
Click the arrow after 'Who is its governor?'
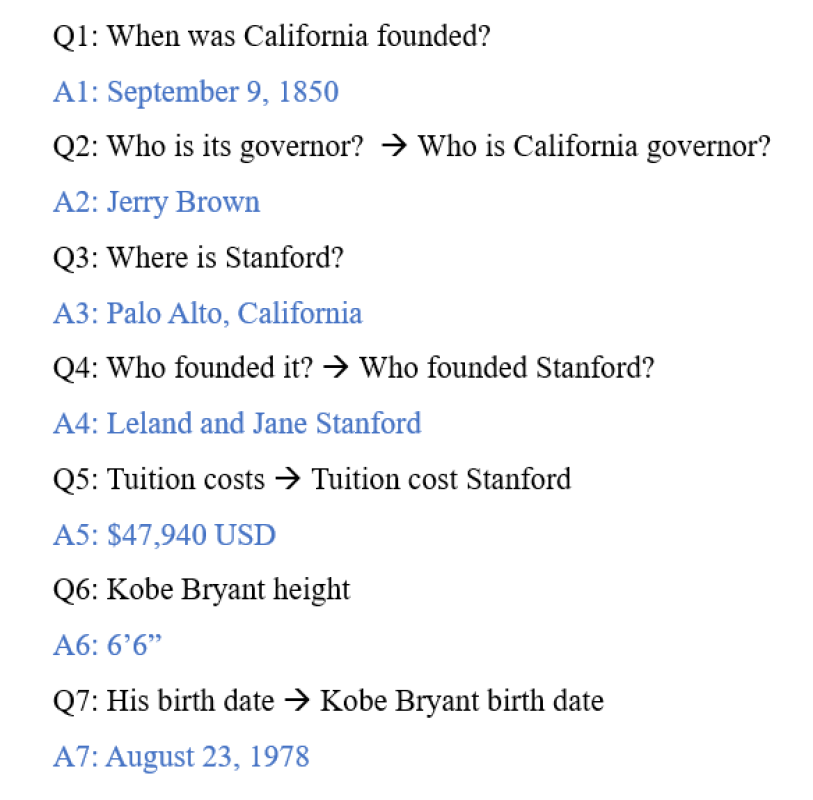coord(391,147)
